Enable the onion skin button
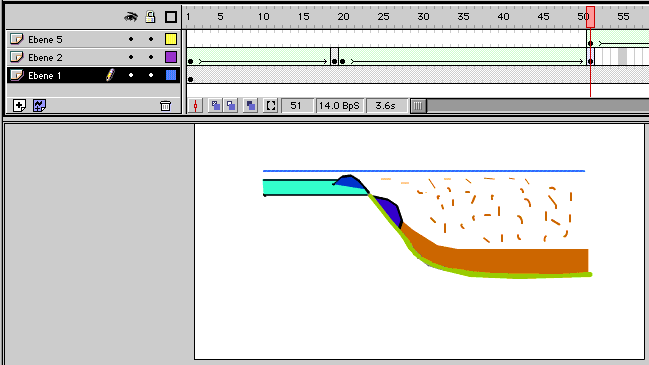 216,106
